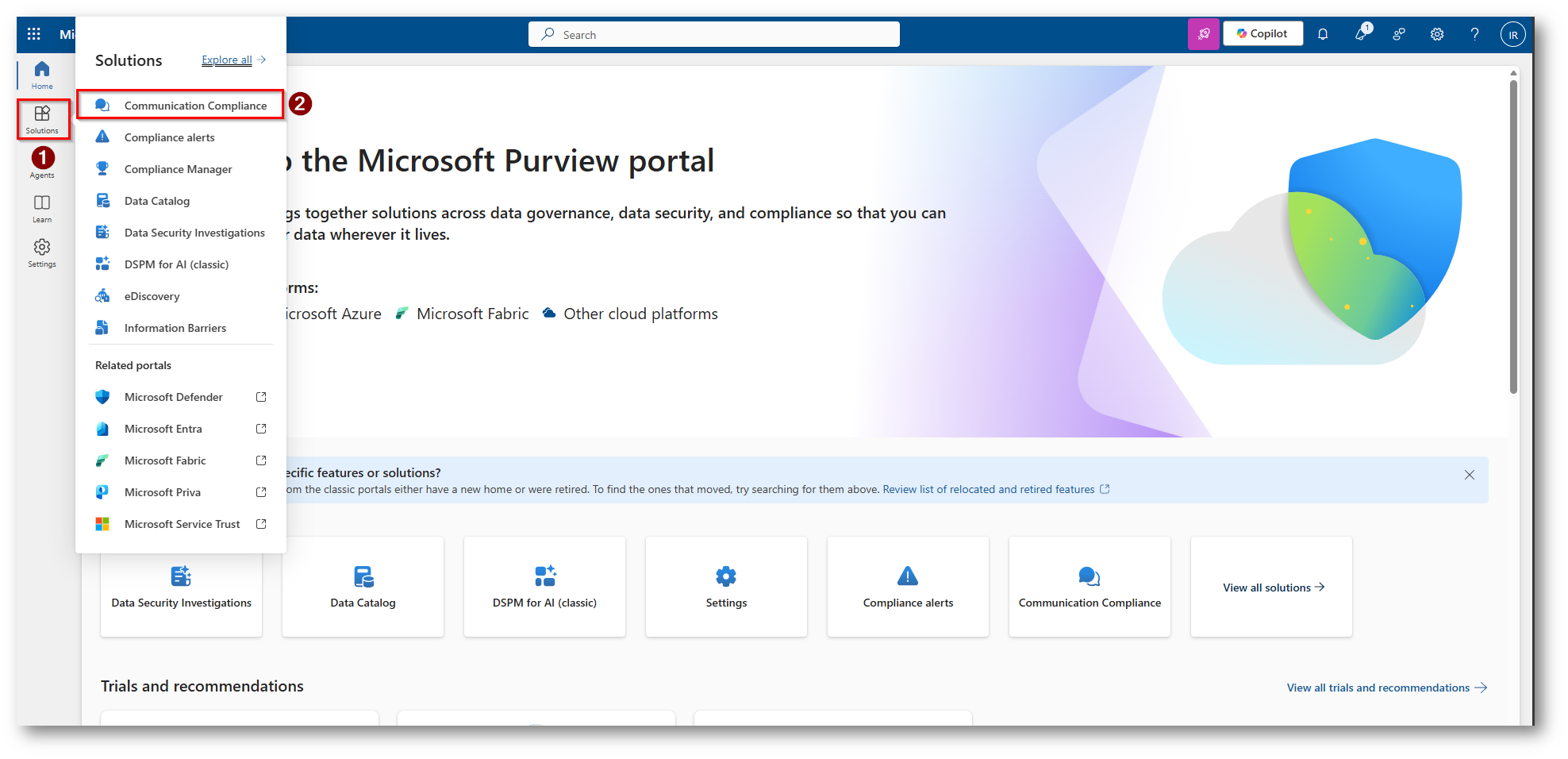This screenshot has height=759, width=1568.
Task: Open Review list of relocated and retired features
Action: coord(996,490)
